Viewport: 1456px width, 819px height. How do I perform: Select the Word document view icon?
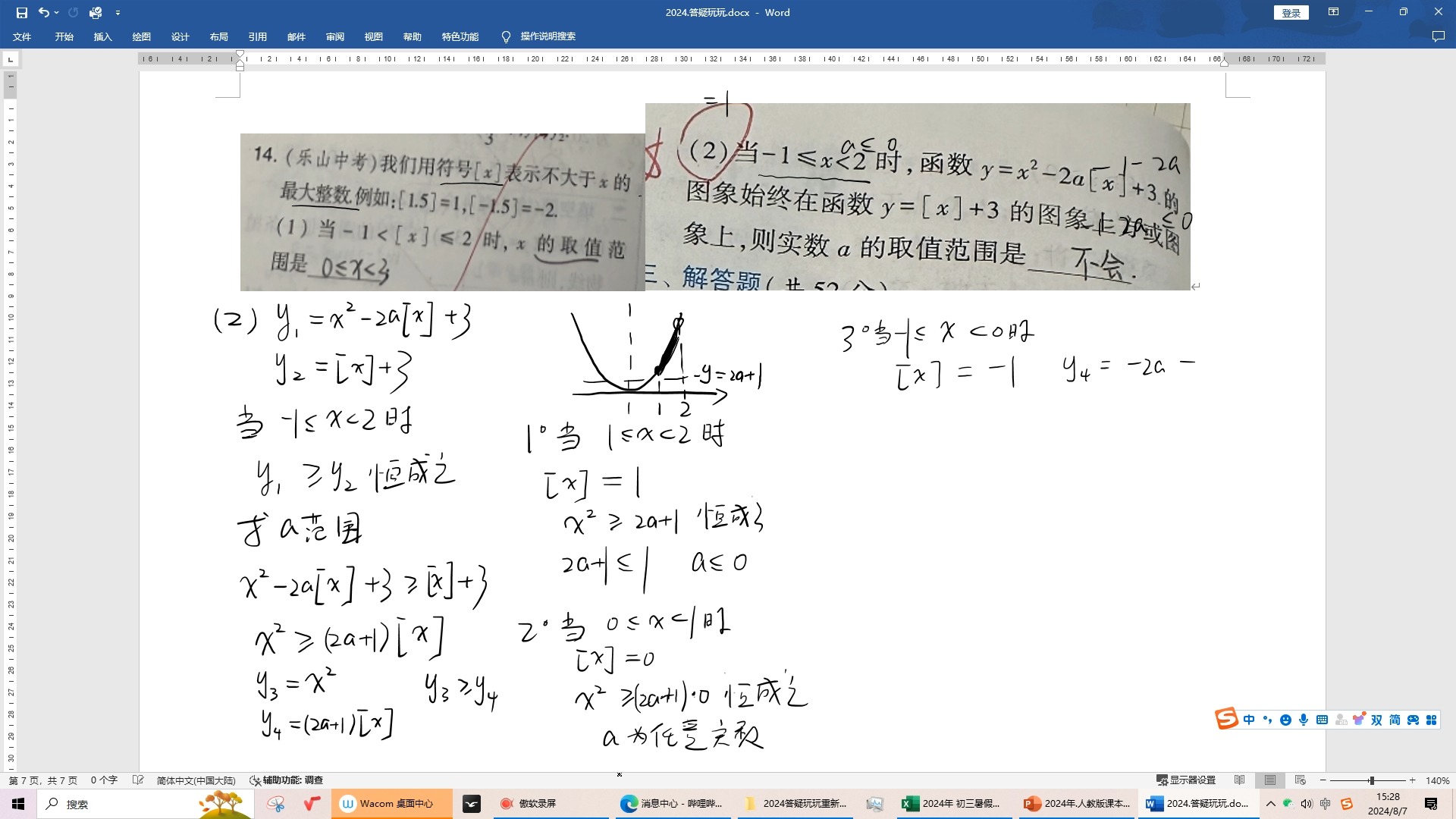pyautogui.click(x=1269, y=780)
